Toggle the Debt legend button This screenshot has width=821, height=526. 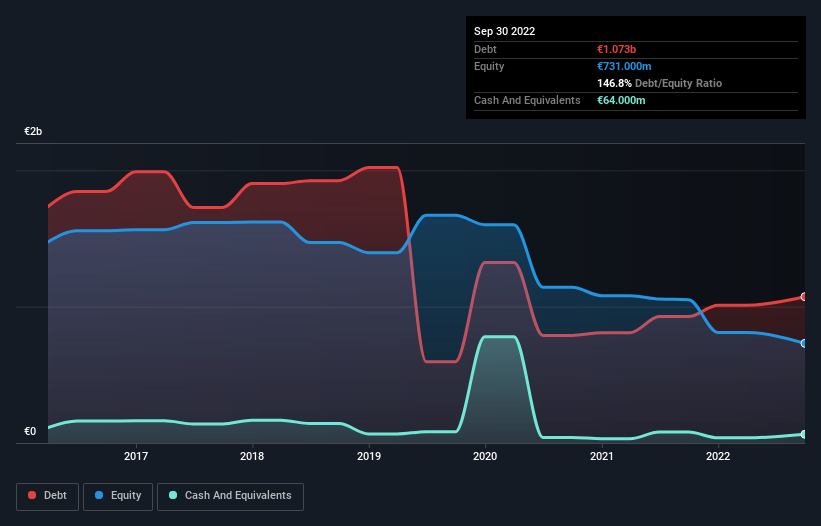pyautogui.click(x=48, y=496)
